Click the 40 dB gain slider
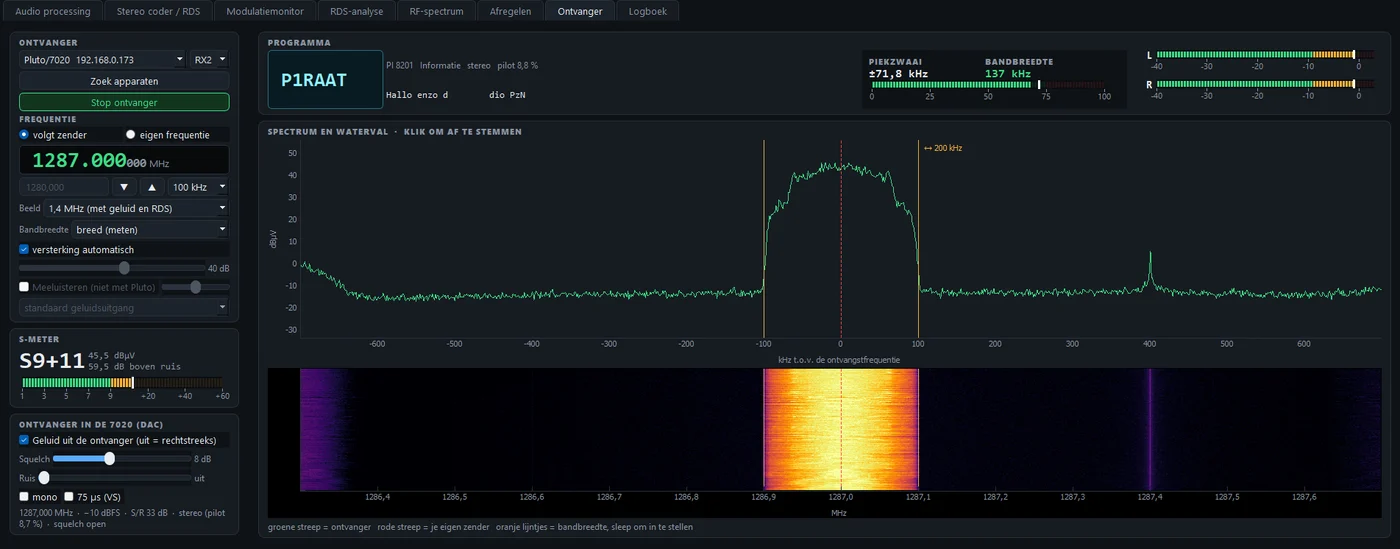1400x549 pixels. (x=111, y=268)
